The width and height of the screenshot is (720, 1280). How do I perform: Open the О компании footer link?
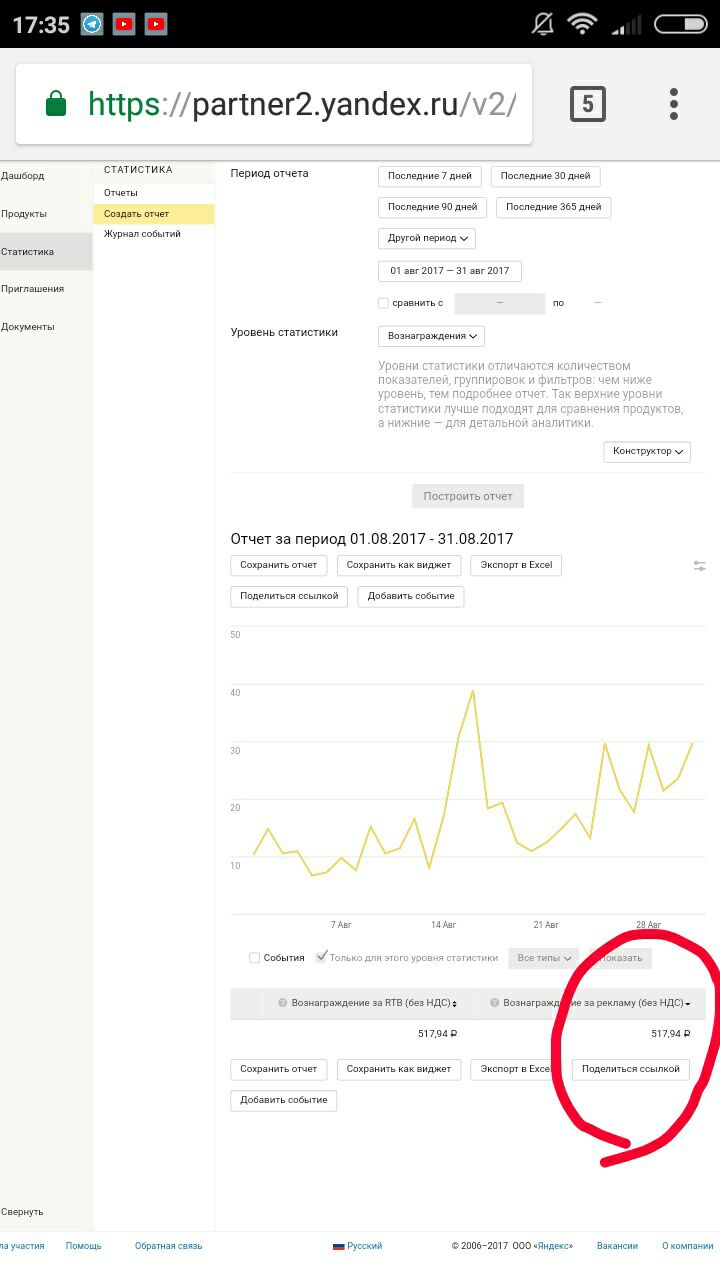click(x=687, y=1246)
